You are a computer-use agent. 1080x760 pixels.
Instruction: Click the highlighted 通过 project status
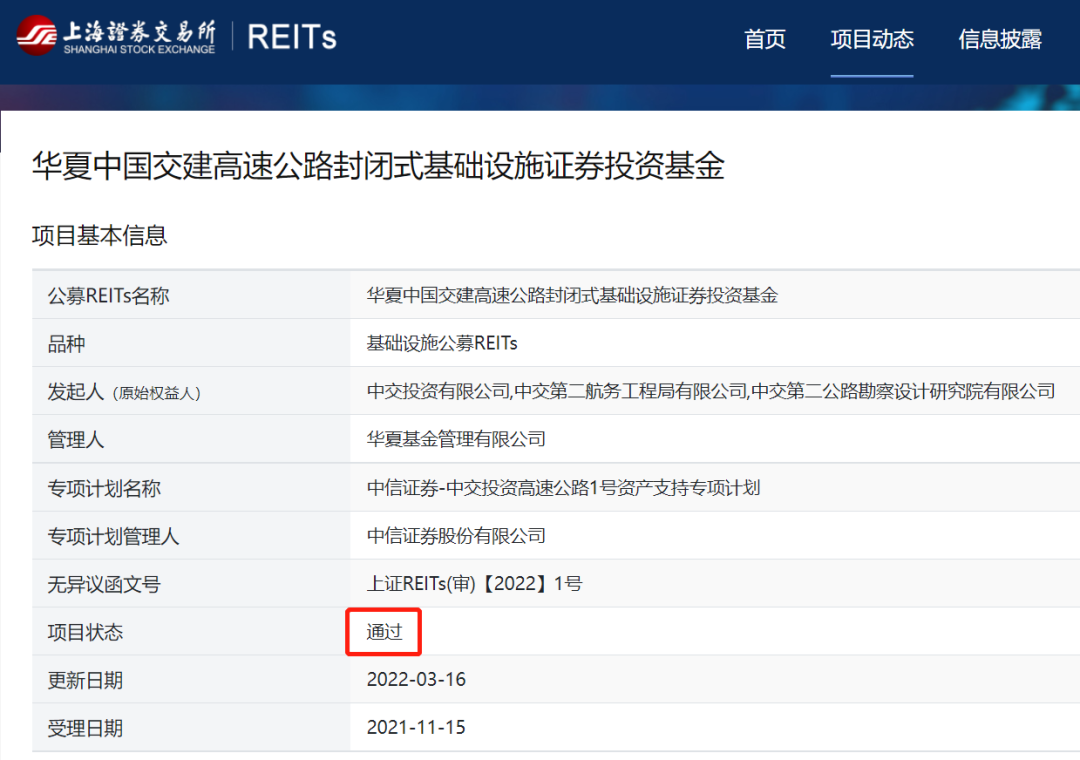384,632
